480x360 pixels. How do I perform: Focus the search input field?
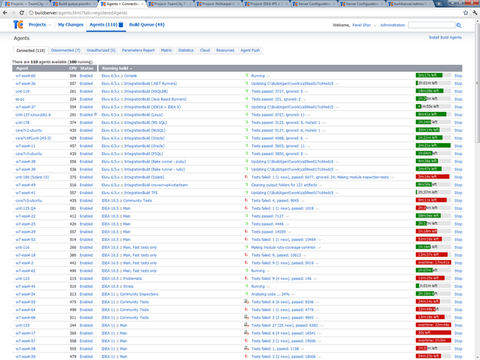click(432, 25)
